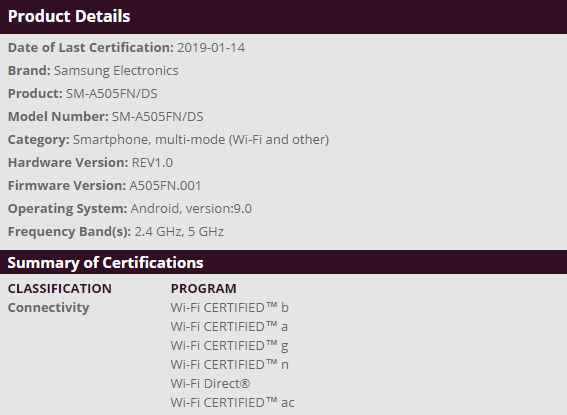Click the Model Number value SM-A505FN/DS
This screenshot has width=567, height=415.
point(157,116)
